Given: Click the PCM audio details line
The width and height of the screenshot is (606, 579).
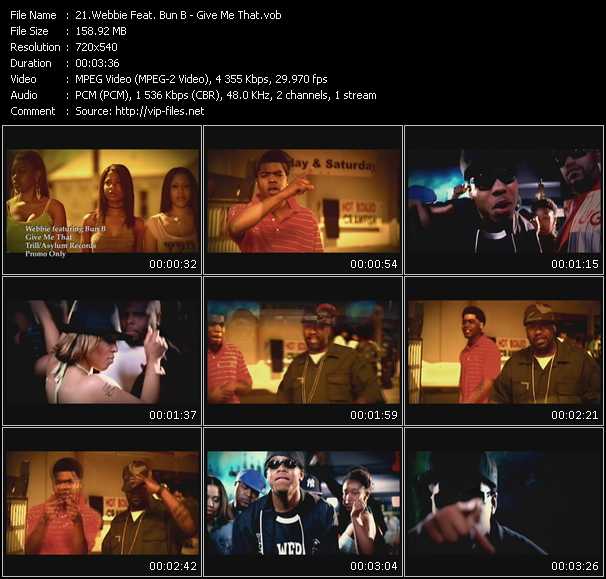Looking at the screenshot, I should 226,95.
